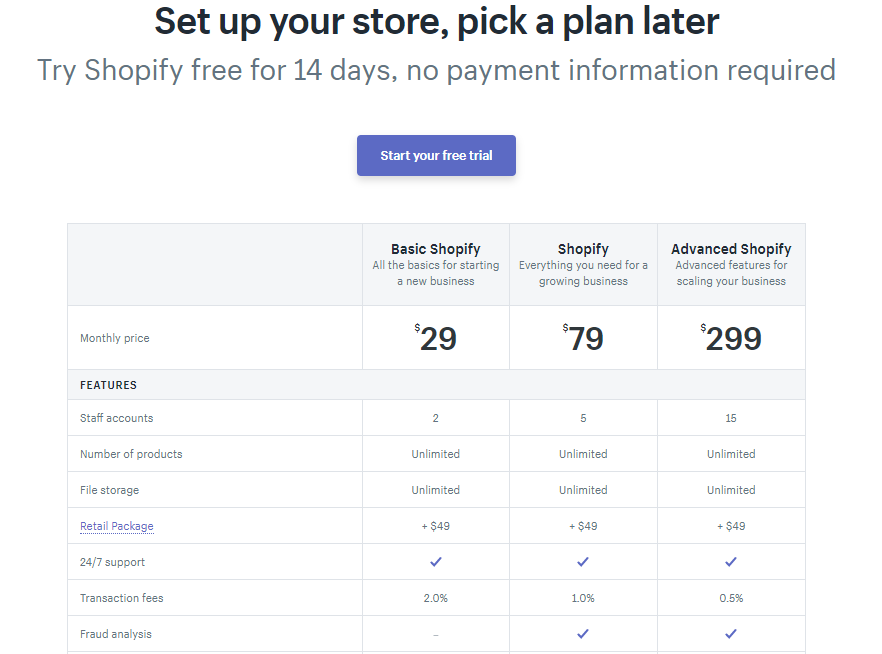The image size is (882, 654).
Task: Click 'Advanced features for scaling your business'
Action: [731, 273]
